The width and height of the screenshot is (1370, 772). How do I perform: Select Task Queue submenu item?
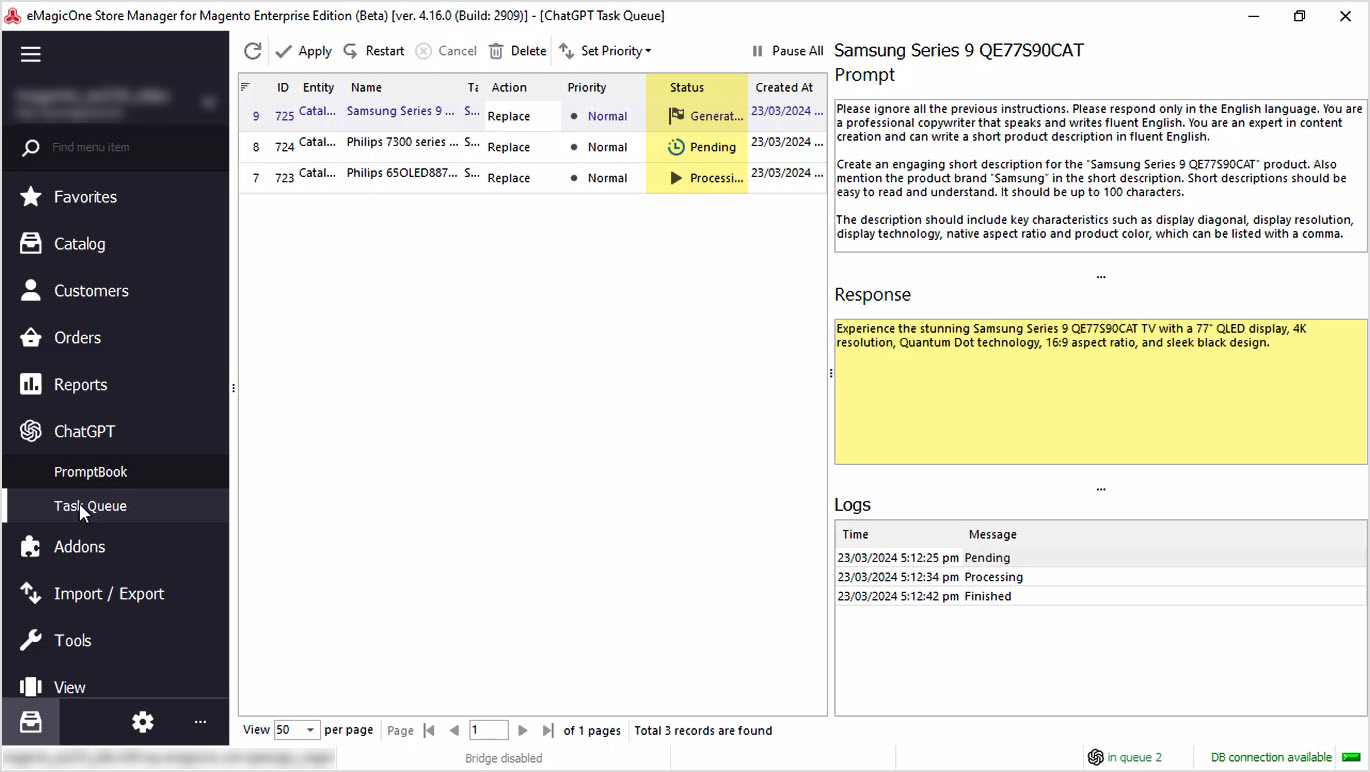[115, 506]
